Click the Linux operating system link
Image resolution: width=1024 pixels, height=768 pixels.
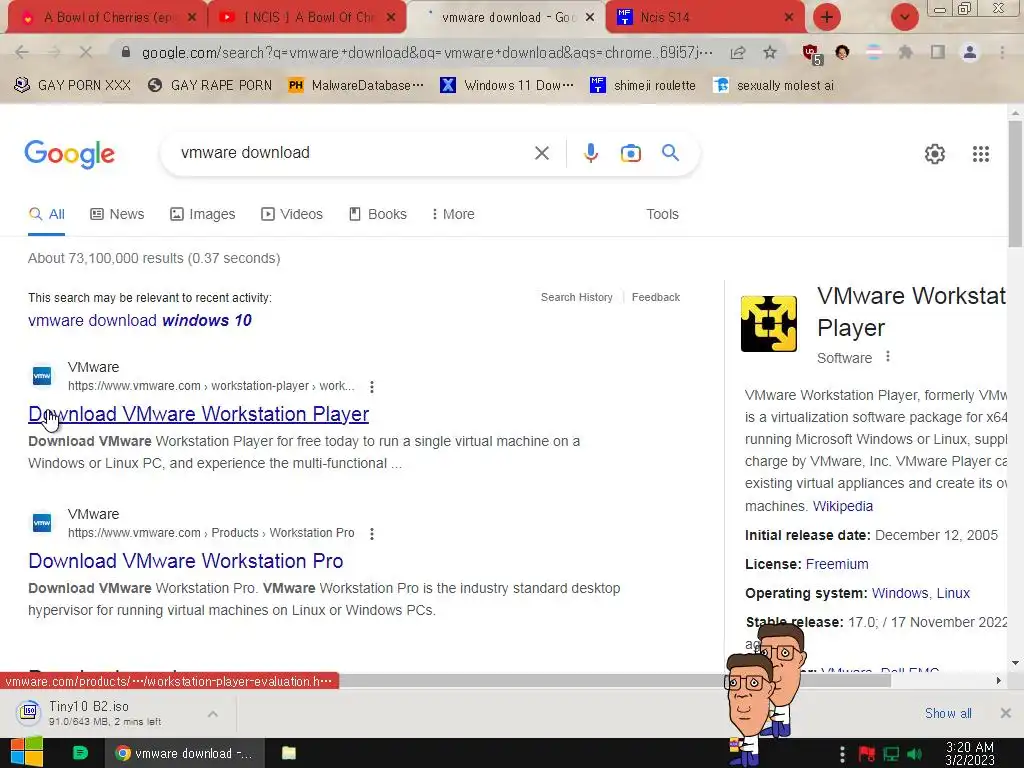point(953,594)
